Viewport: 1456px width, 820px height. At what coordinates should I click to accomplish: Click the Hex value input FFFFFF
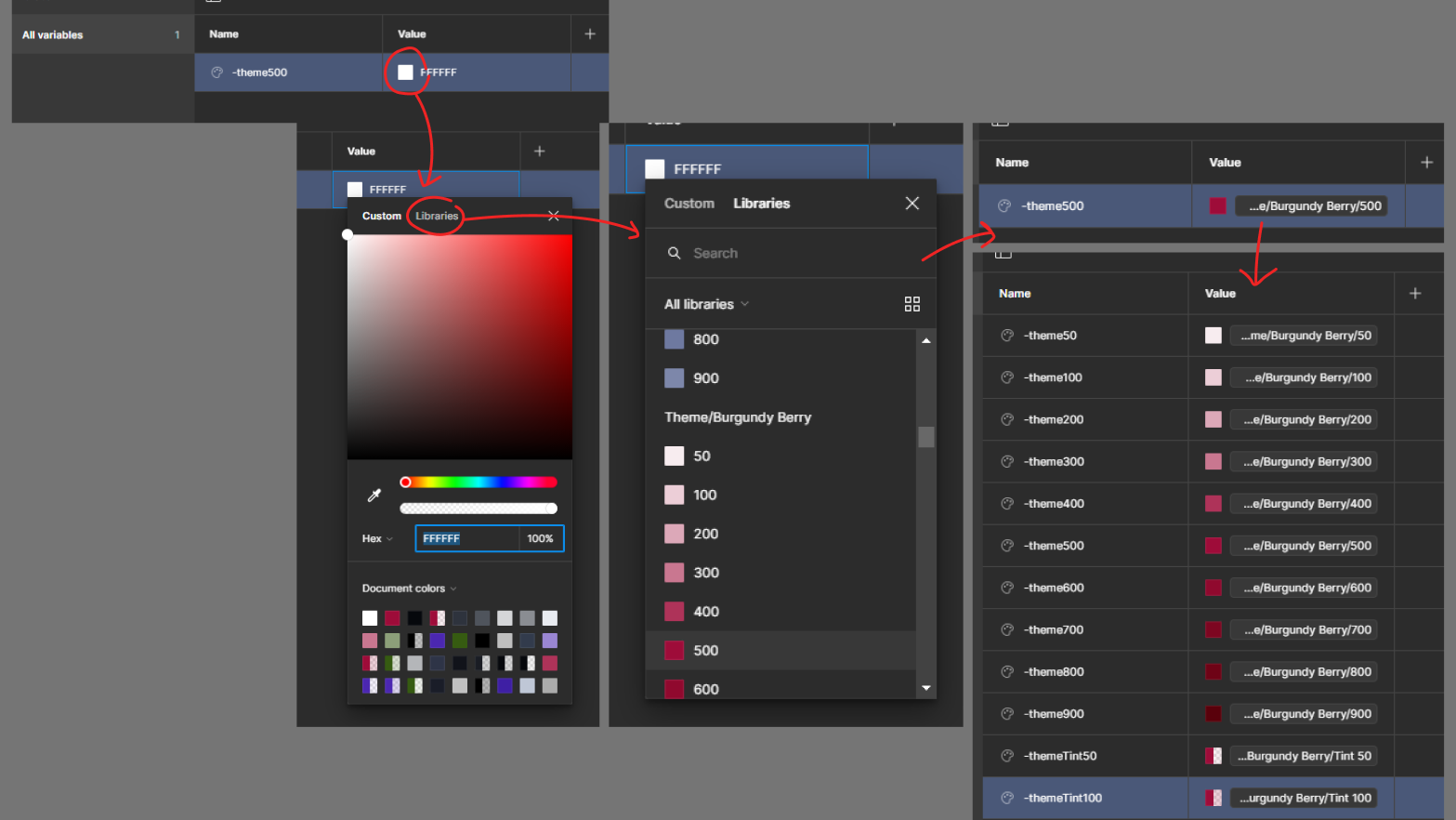tap(466, 538)
